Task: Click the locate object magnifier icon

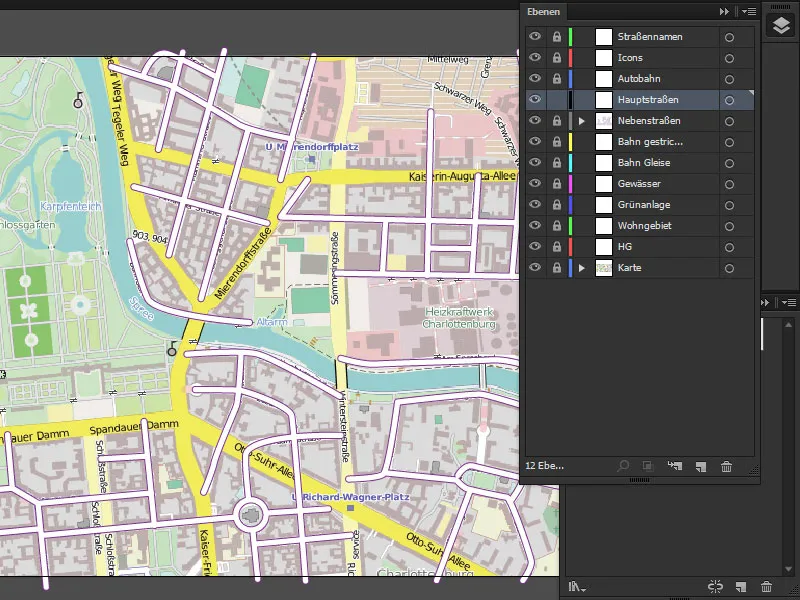Action: (x=622, y=466)
